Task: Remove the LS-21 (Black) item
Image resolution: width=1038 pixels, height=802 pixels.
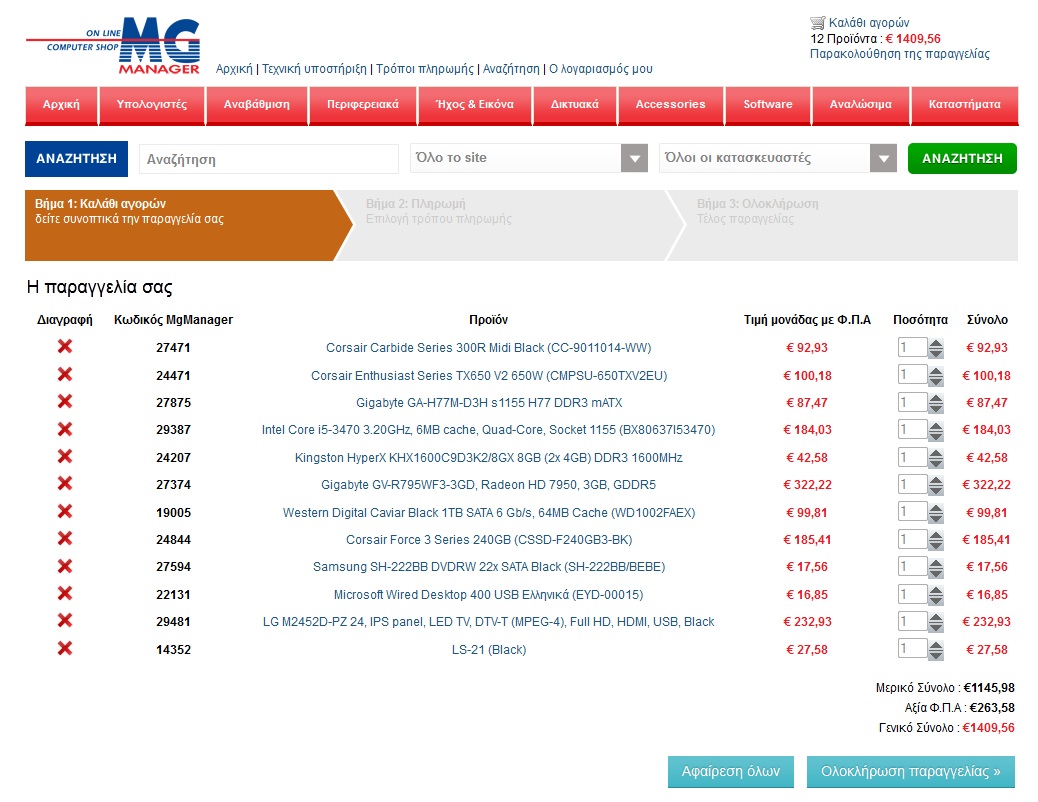Action: pyautogui.click(x=65, y=648)
